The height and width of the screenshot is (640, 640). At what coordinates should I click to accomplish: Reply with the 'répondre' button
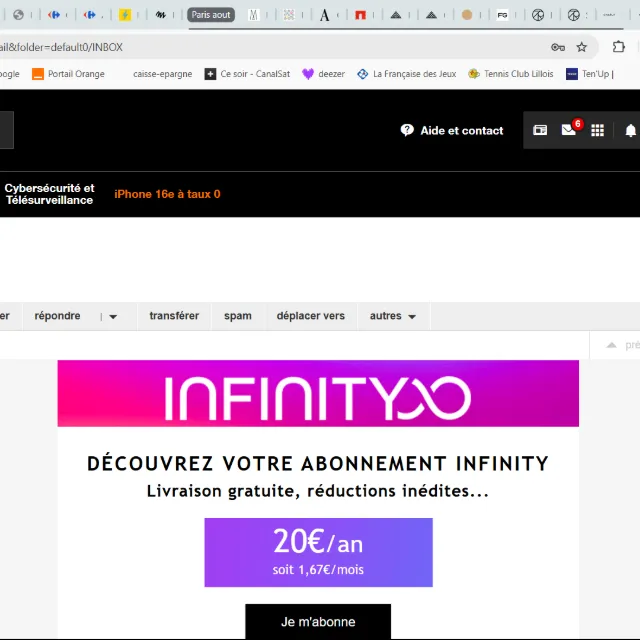click(57, 316)
